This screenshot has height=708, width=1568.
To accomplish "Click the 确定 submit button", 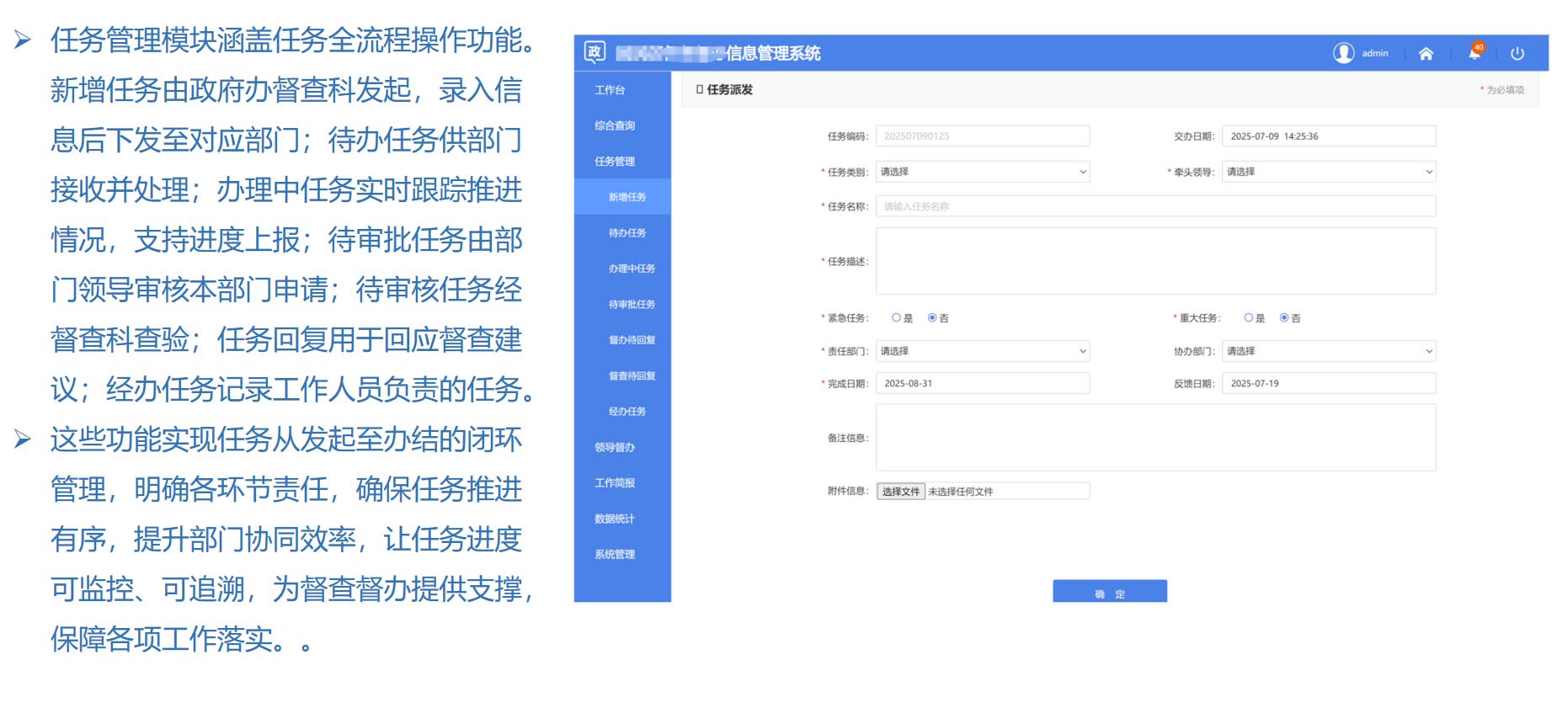I will click(1109, 592).
